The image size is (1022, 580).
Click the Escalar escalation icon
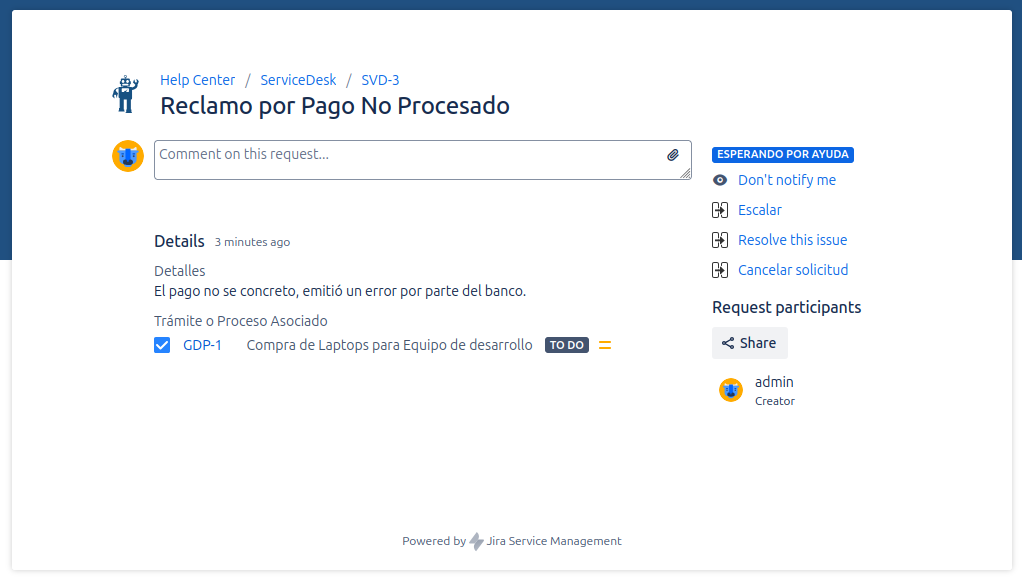click(719, 210)
